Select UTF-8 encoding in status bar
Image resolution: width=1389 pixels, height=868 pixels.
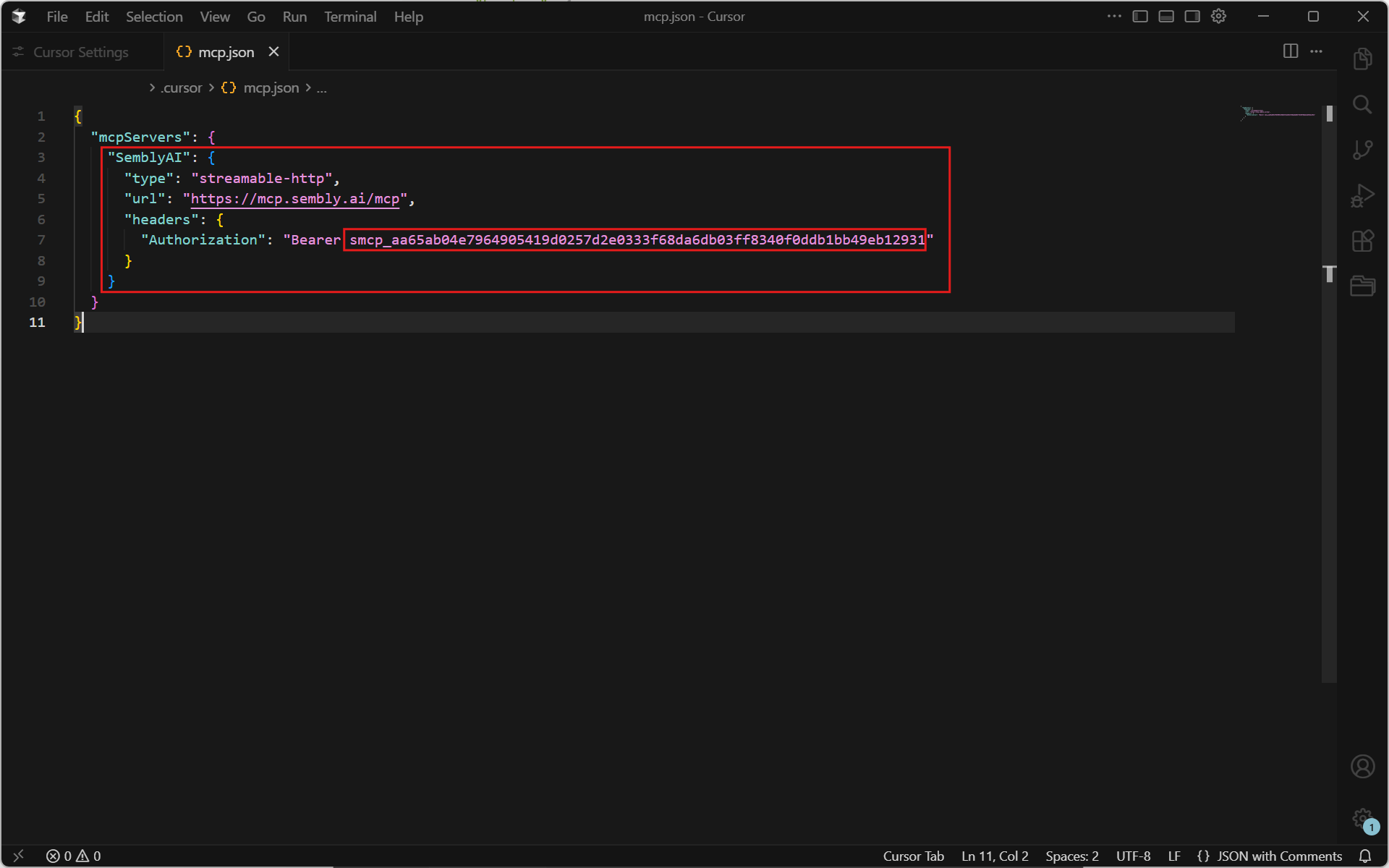pyautogui.click(x=1133, y=856)
